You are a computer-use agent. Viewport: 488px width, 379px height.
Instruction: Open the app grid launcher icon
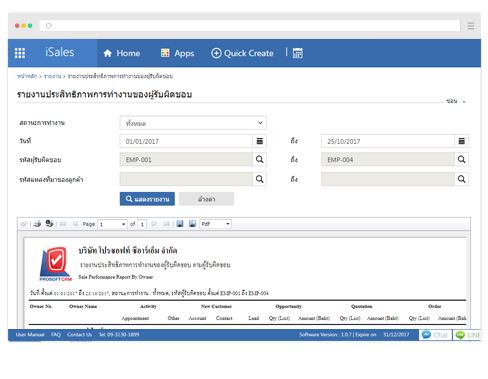(20, 53)
